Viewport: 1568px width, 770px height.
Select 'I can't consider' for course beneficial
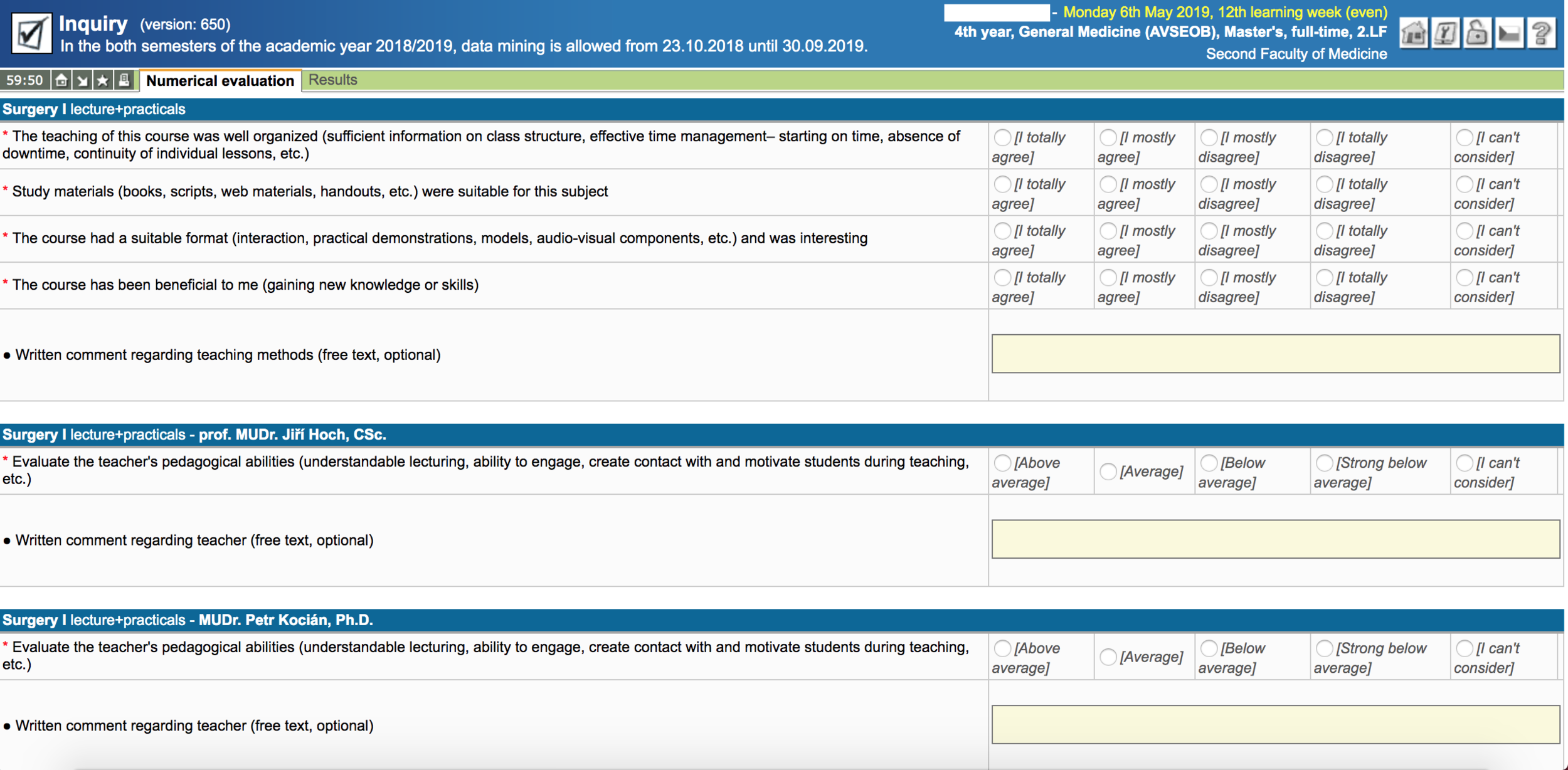(x=1464, y=277)
